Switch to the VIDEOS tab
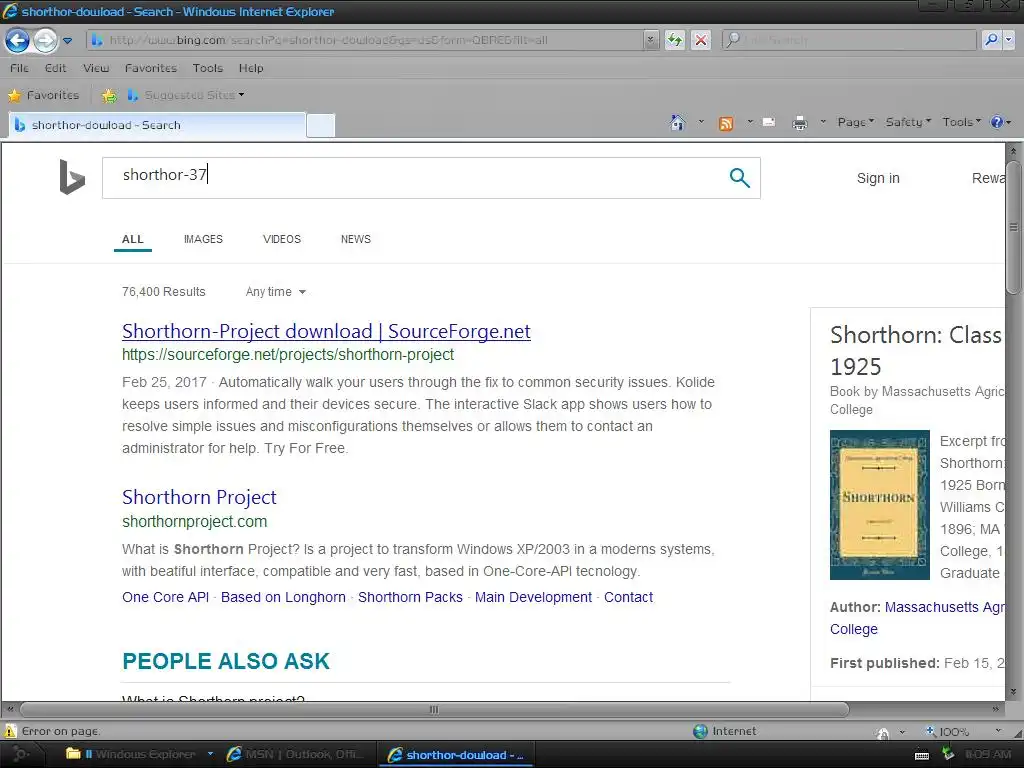 pos(282,239)
